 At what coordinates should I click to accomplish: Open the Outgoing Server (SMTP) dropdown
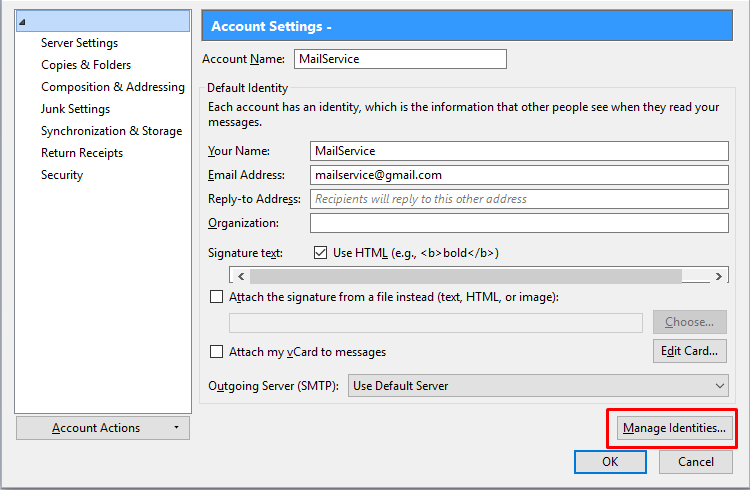pyautogui.click(x=538, y=386)
